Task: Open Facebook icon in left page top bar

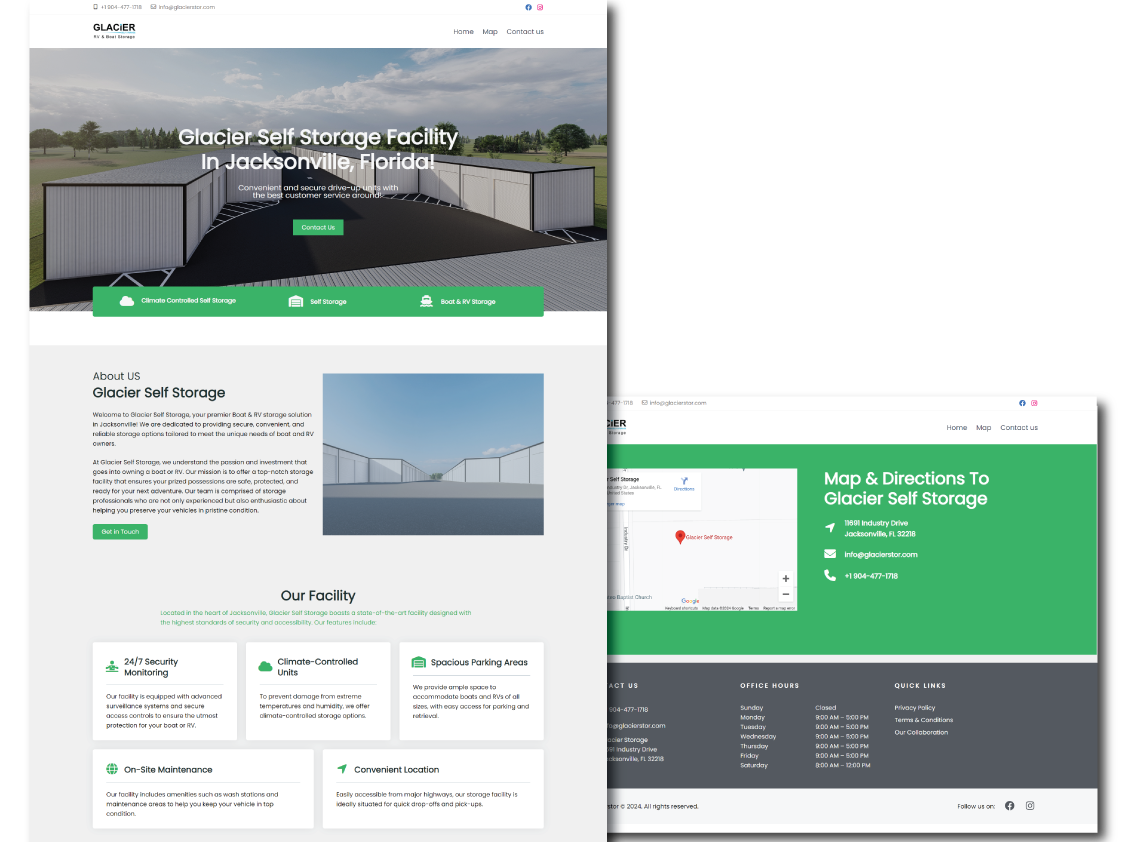Action: pos(528,7)
